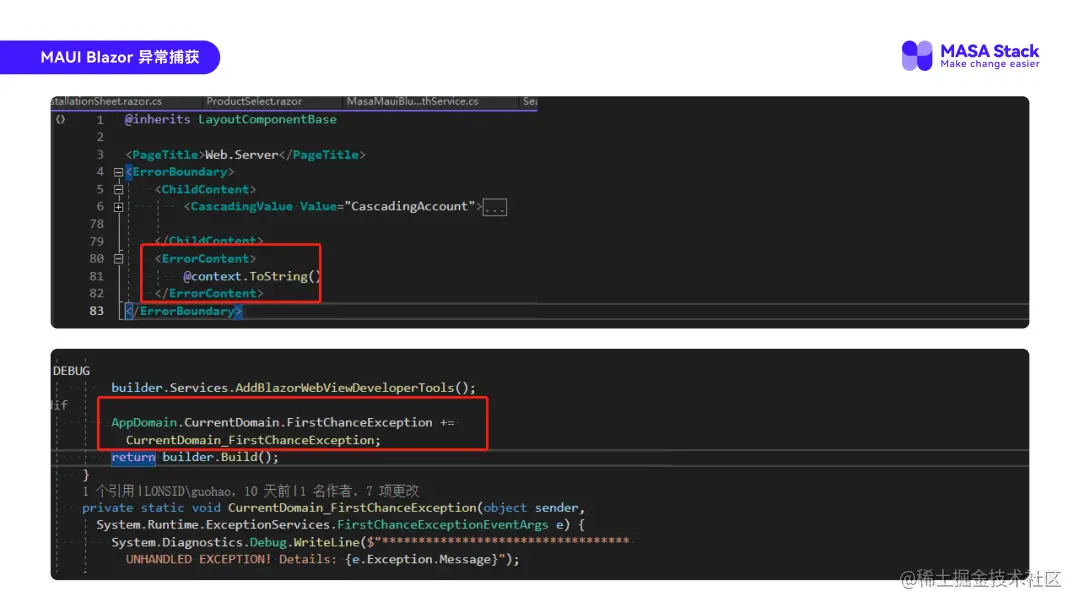Expand the collapsed ellipsis box after CascadingAccount

(x=495, y=207)
